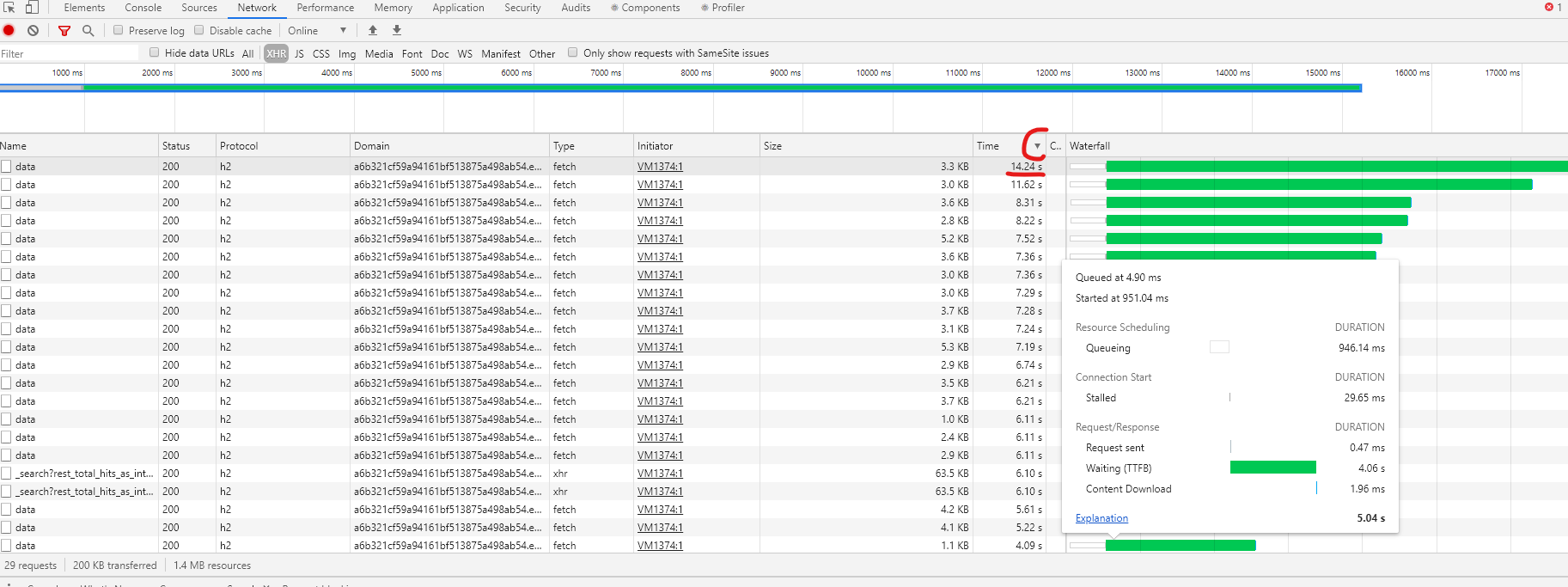This screenshot has height=587, width=1568.
Task: Stop recording network log
Action: coord(9,30)
